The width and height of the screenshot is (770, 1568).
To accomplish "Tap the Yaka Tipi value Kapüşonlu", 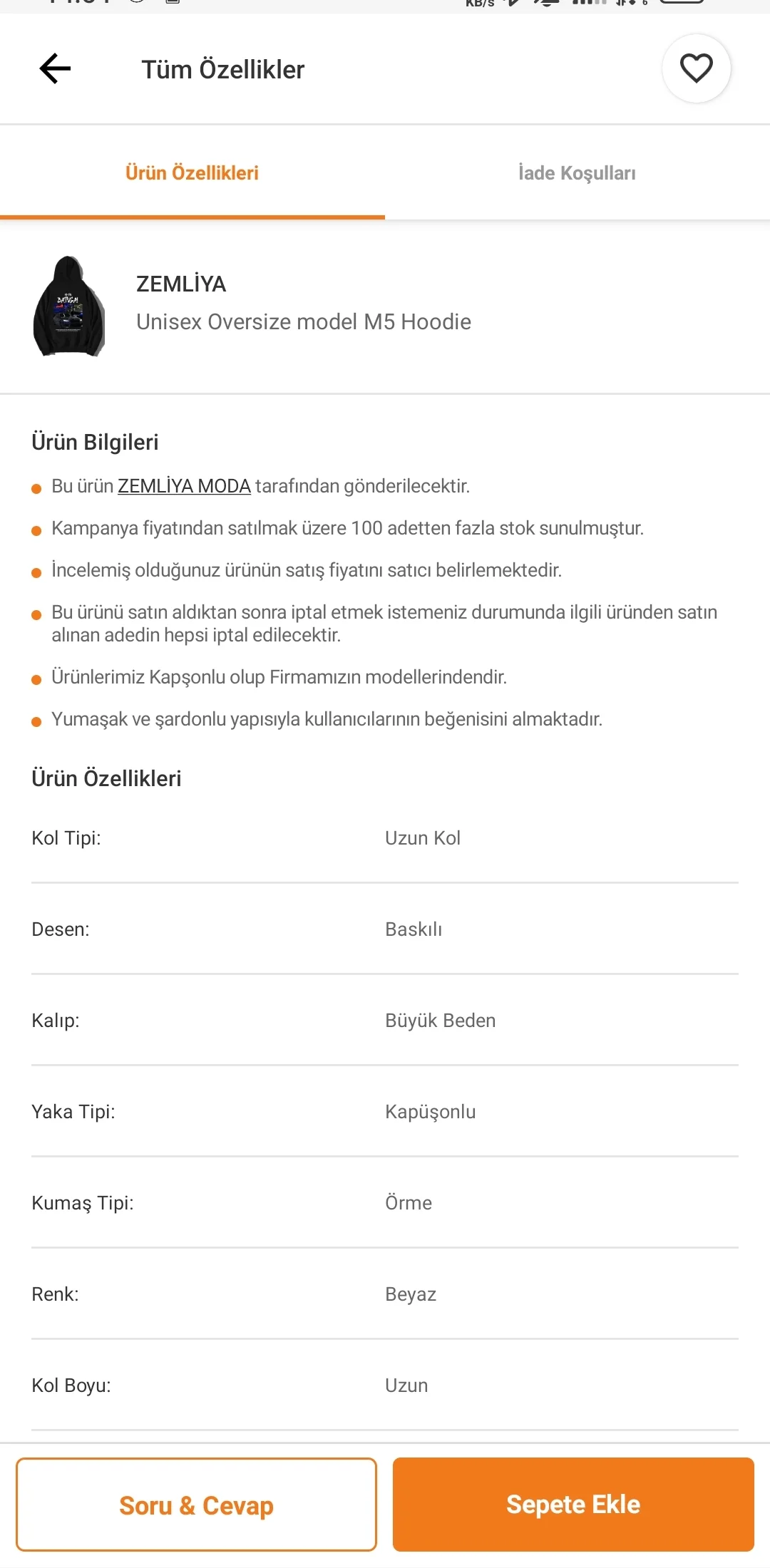I will click(x=430, y=1112).
